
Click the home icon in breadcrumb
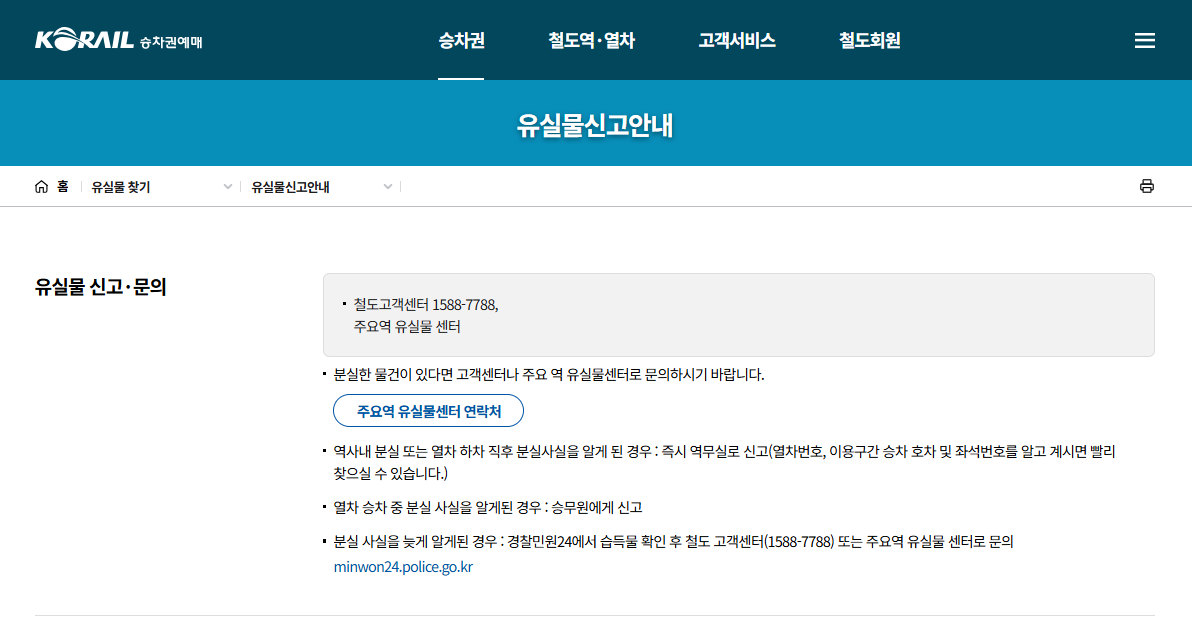(x=41, y=187)
